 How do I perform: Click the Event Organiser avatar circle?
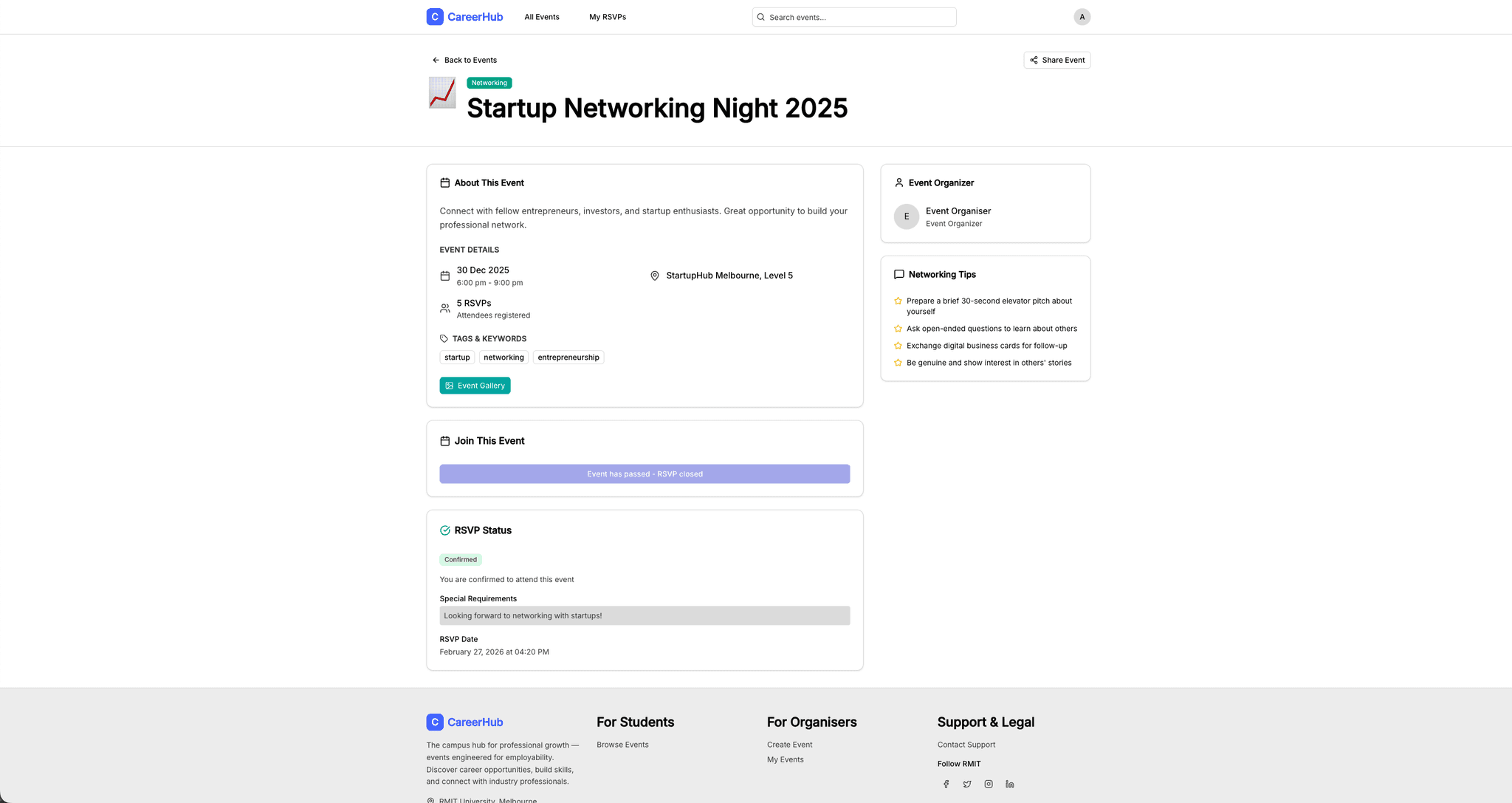pyautogui.click(x=906, y=216)
